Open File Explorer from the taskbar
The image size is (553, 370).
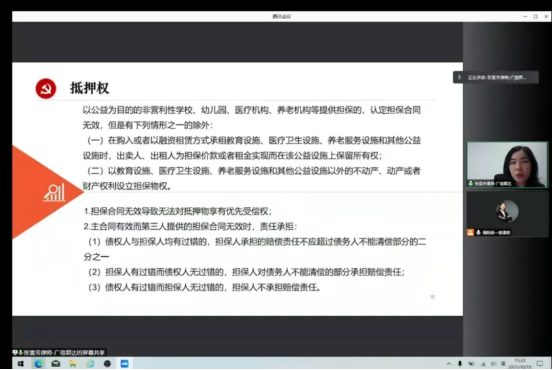point(73,364)
